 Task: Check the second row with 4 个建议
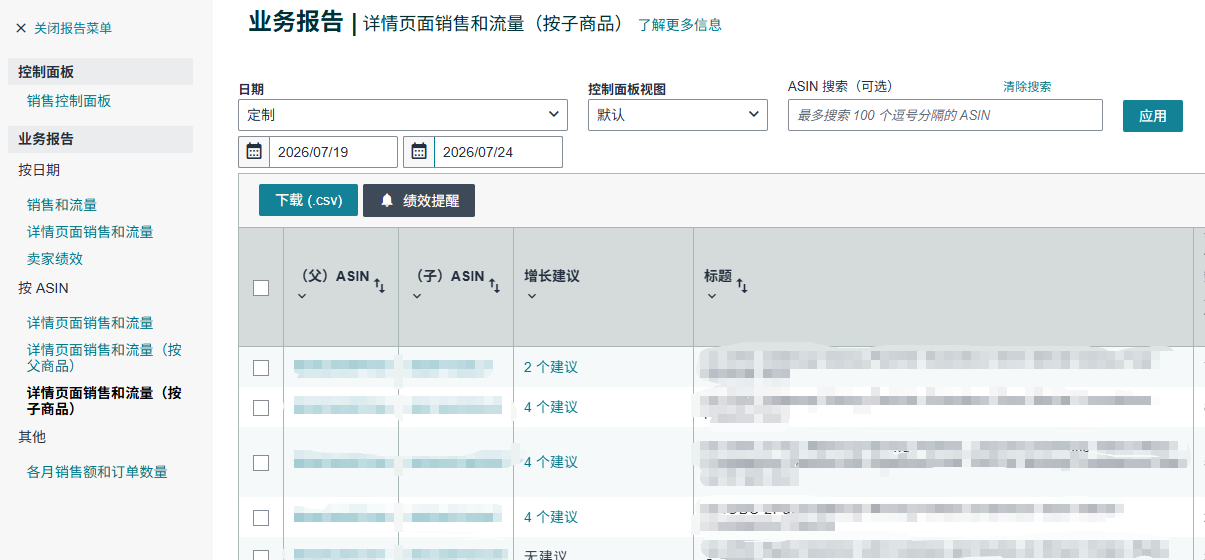(x=261, y=463)
